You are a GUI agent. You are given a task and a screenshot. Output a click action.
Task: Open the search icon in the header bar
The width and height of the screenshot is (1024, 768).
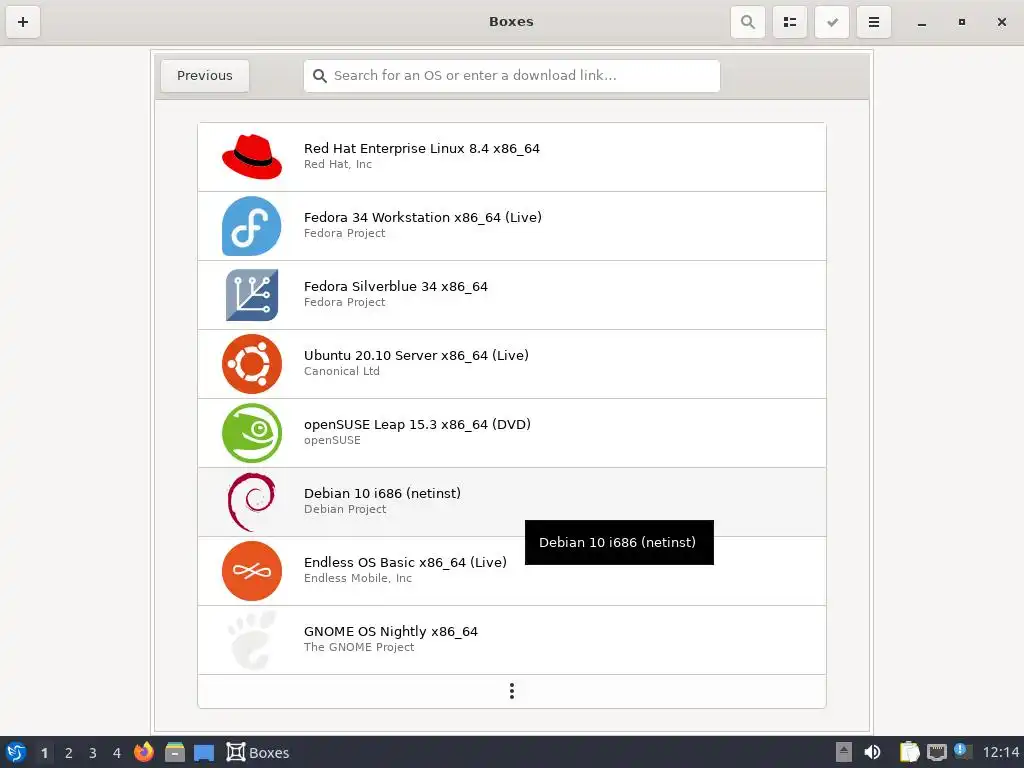(x=748, y=22)
